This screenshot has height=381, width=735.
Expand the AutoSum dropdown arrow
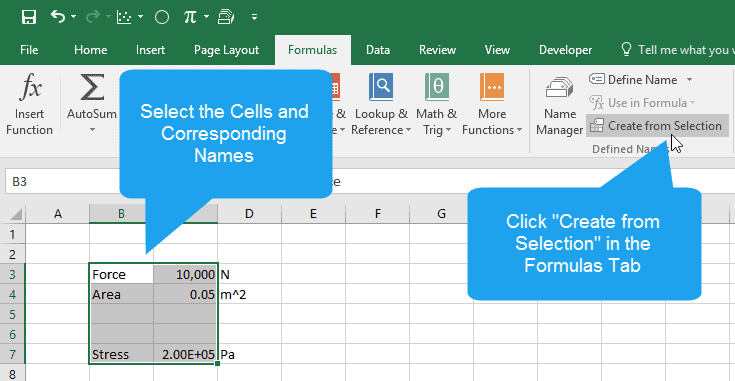[x=92, y=129]
